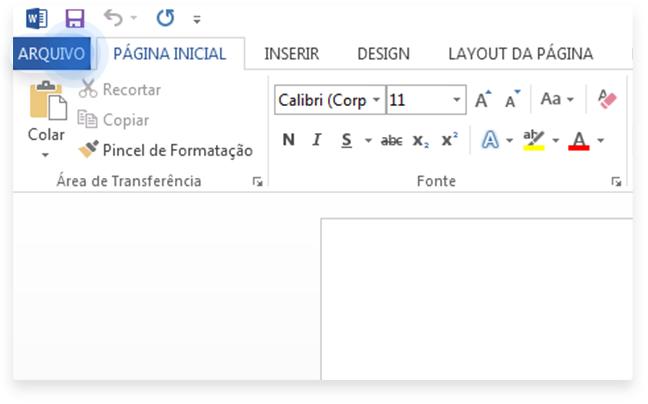Select the LAYOUT DA PÁGINA tab
This screenshot has height=404, width=648.
click(521, 54)
